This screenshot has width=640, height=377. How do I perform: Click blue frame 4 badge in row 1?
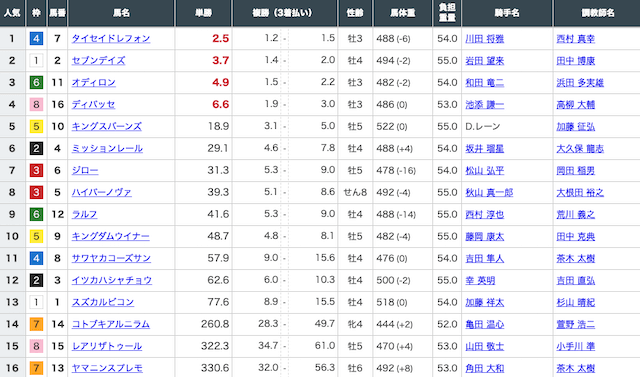pyautogui.click(x=36, y=38)
